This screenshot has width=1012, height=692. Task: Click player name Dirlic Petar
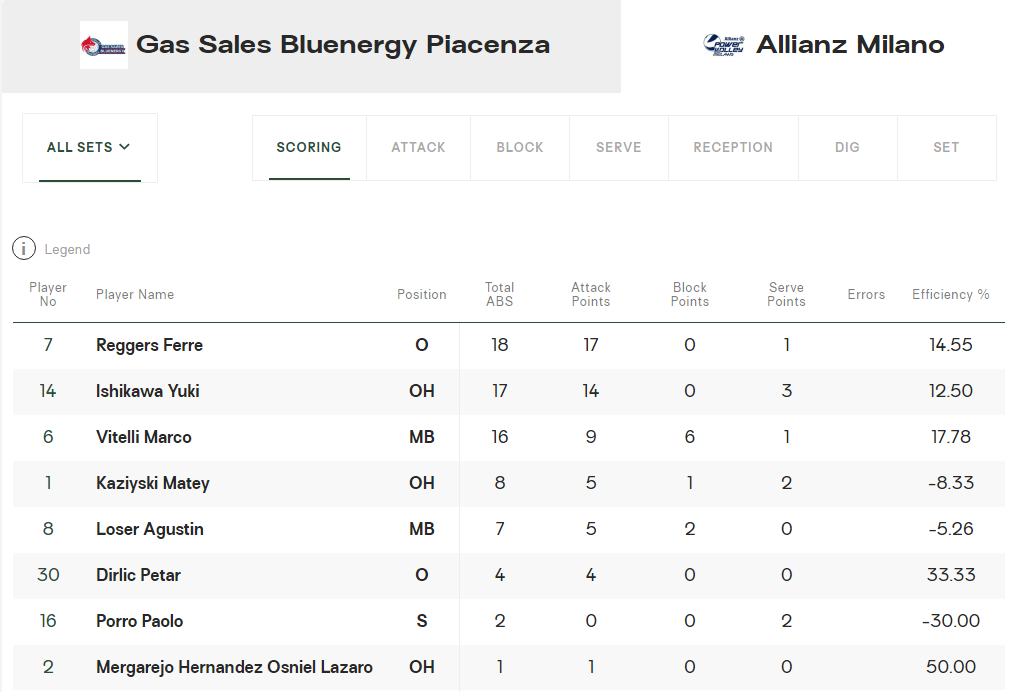click(138, 575)
